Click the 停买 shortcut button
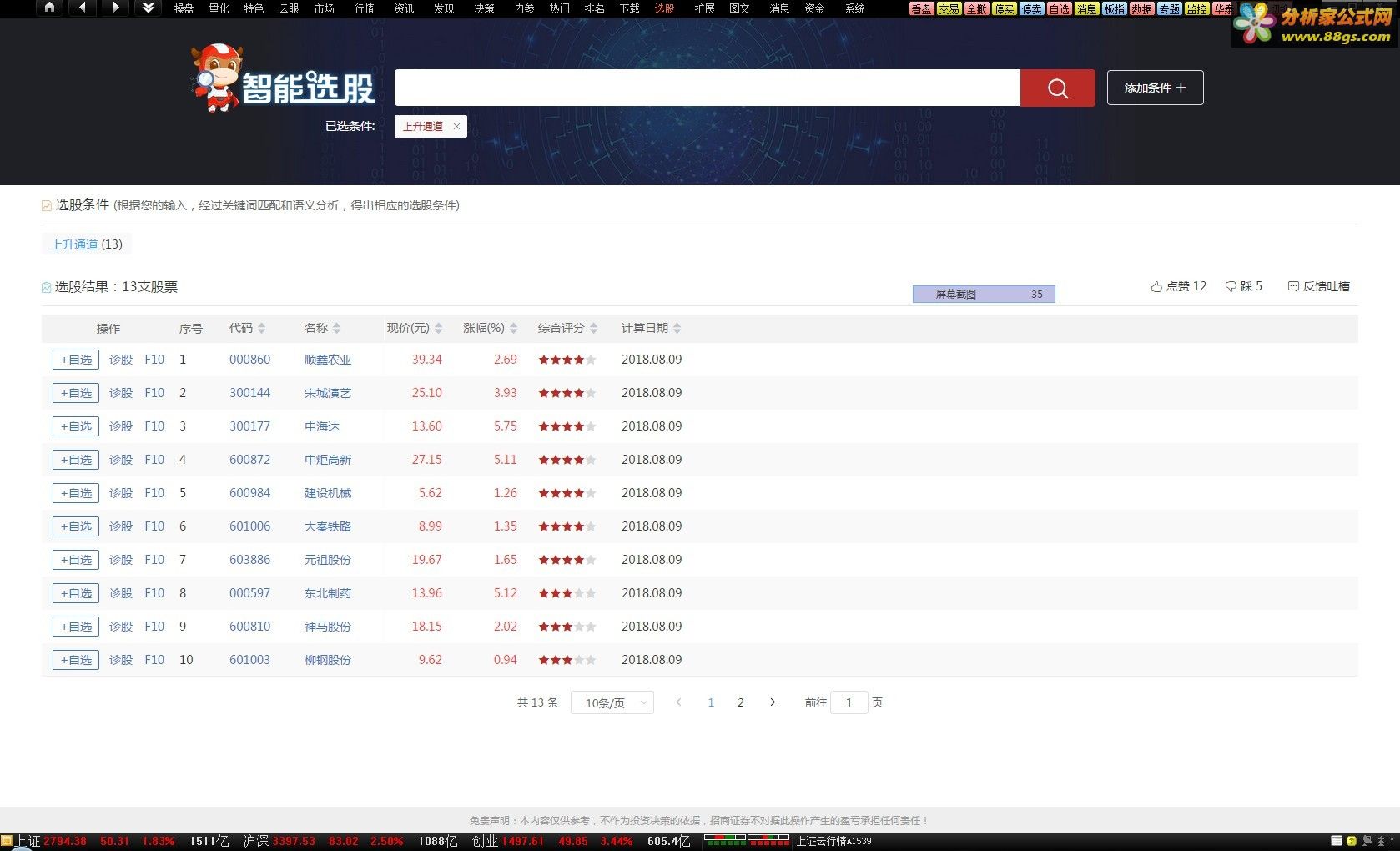This screenshot has width=1400, height=851. [x=1004, y=8]
